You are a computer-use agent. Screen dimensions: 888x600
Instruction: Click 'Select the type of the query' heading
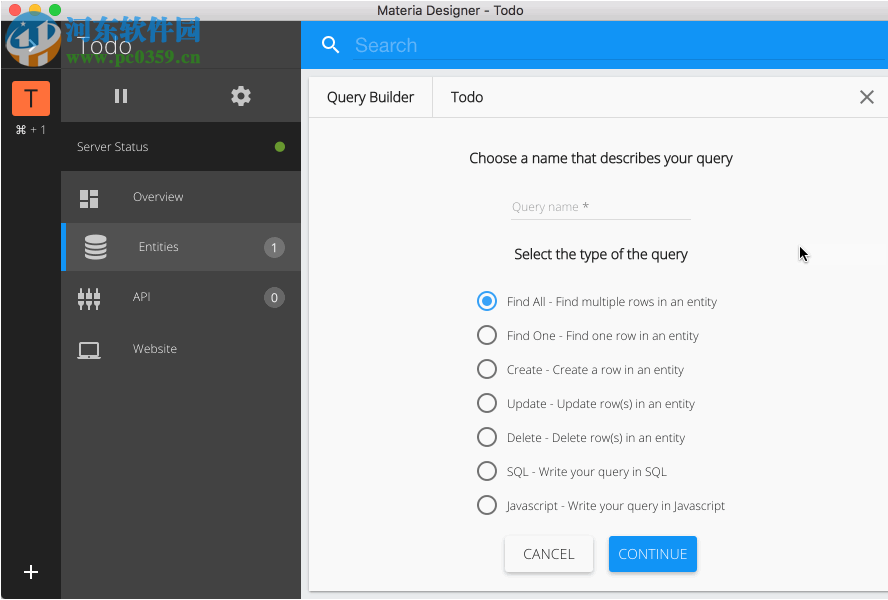(601, 254)
